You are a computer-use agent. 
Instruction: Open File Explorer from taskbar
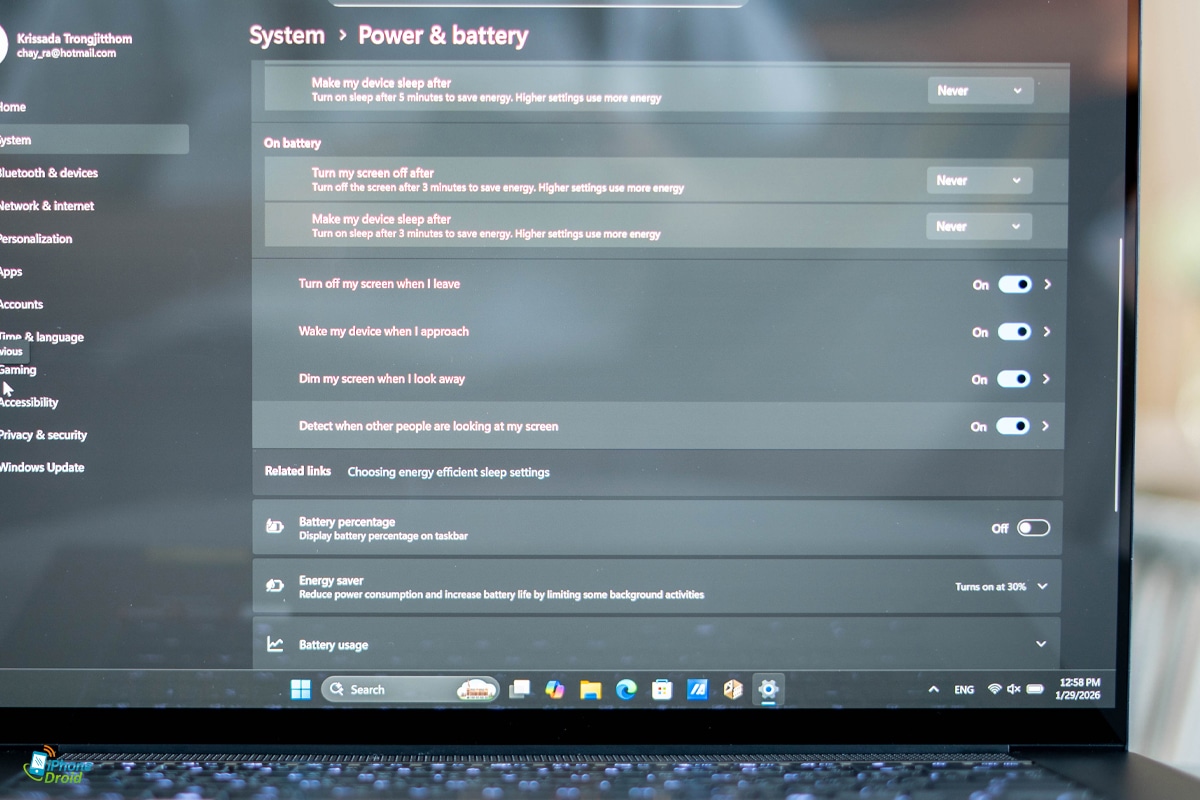coord(590,689)
